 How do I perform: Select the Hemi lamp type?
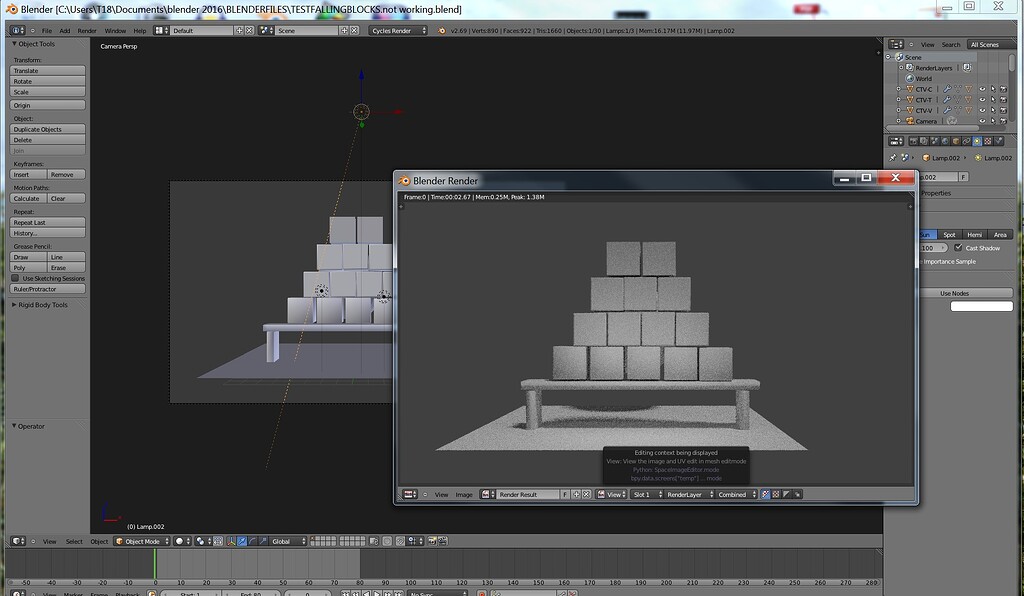(974, 235)
